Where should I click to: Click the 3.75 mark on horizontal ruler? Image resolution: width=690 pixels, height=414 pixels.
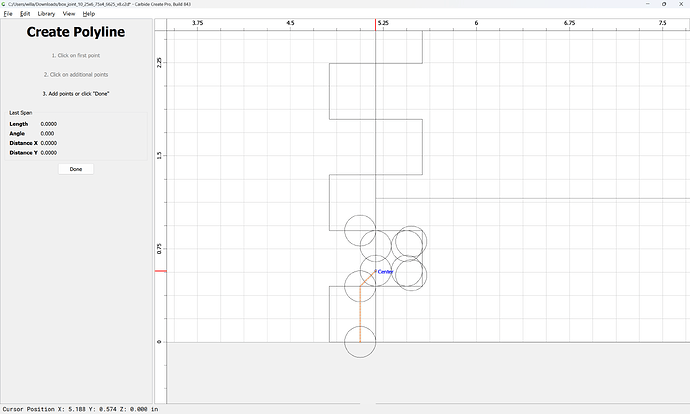198,23
